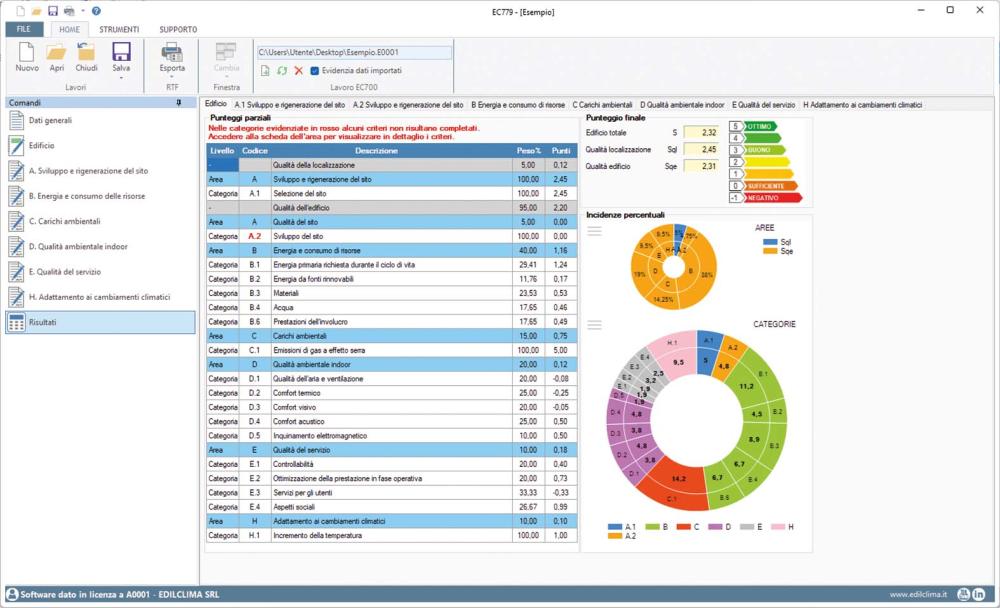The image size is (1000, 608).
Task: Select H. Adattamento ai cambiamenti climatici in sidebar
Action: coord(101,297)
